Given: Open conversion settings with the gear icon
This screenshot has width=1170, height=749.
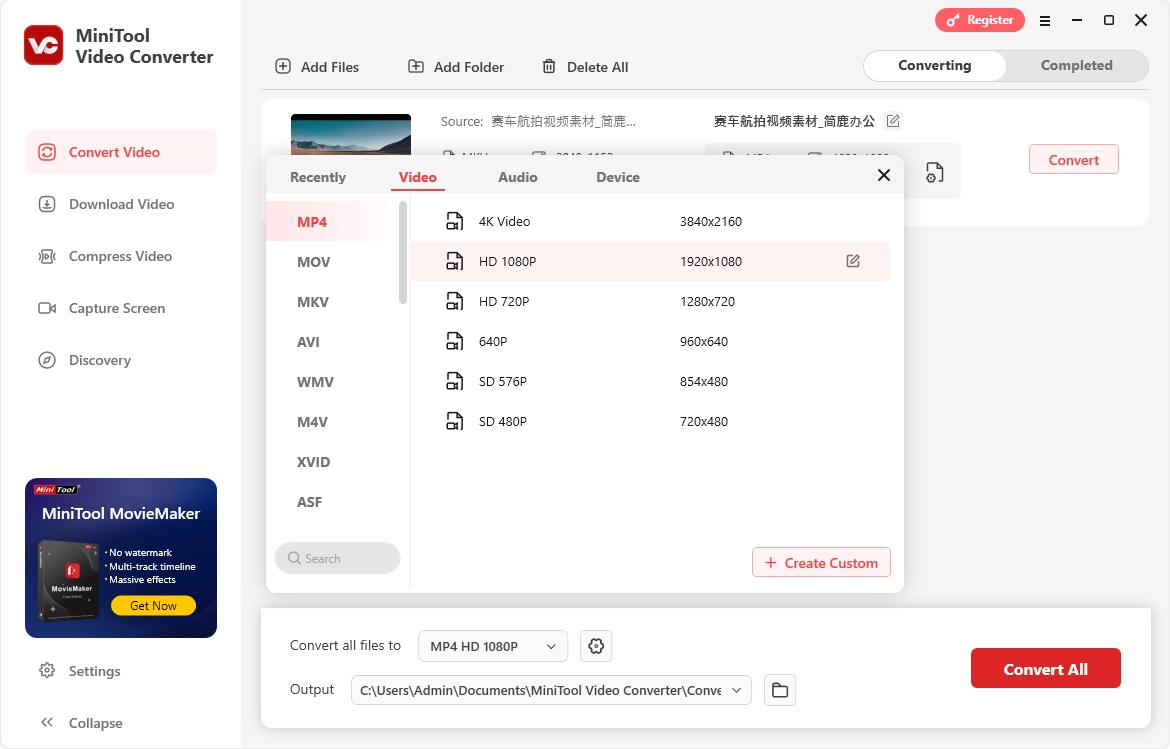Looking at the screenshot, I should 596,646.
